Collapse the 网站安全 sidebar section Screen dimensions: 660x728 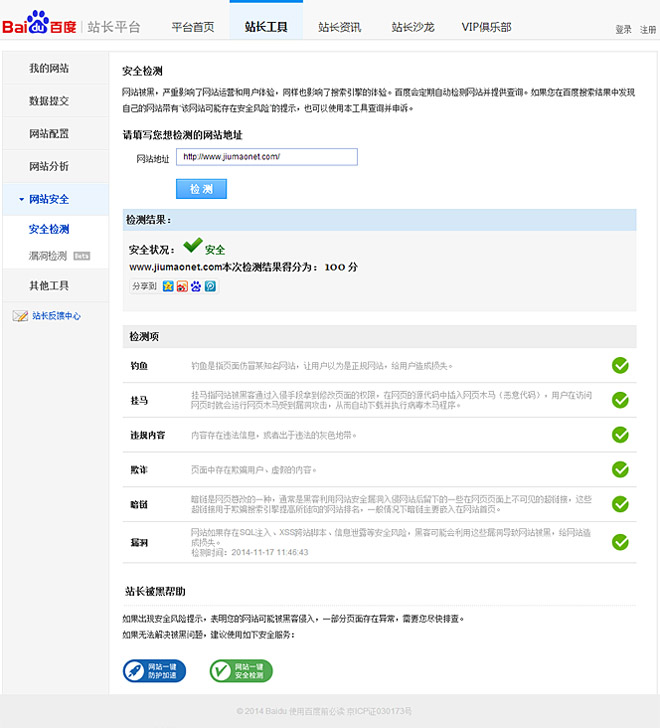[x=48, y=199]
